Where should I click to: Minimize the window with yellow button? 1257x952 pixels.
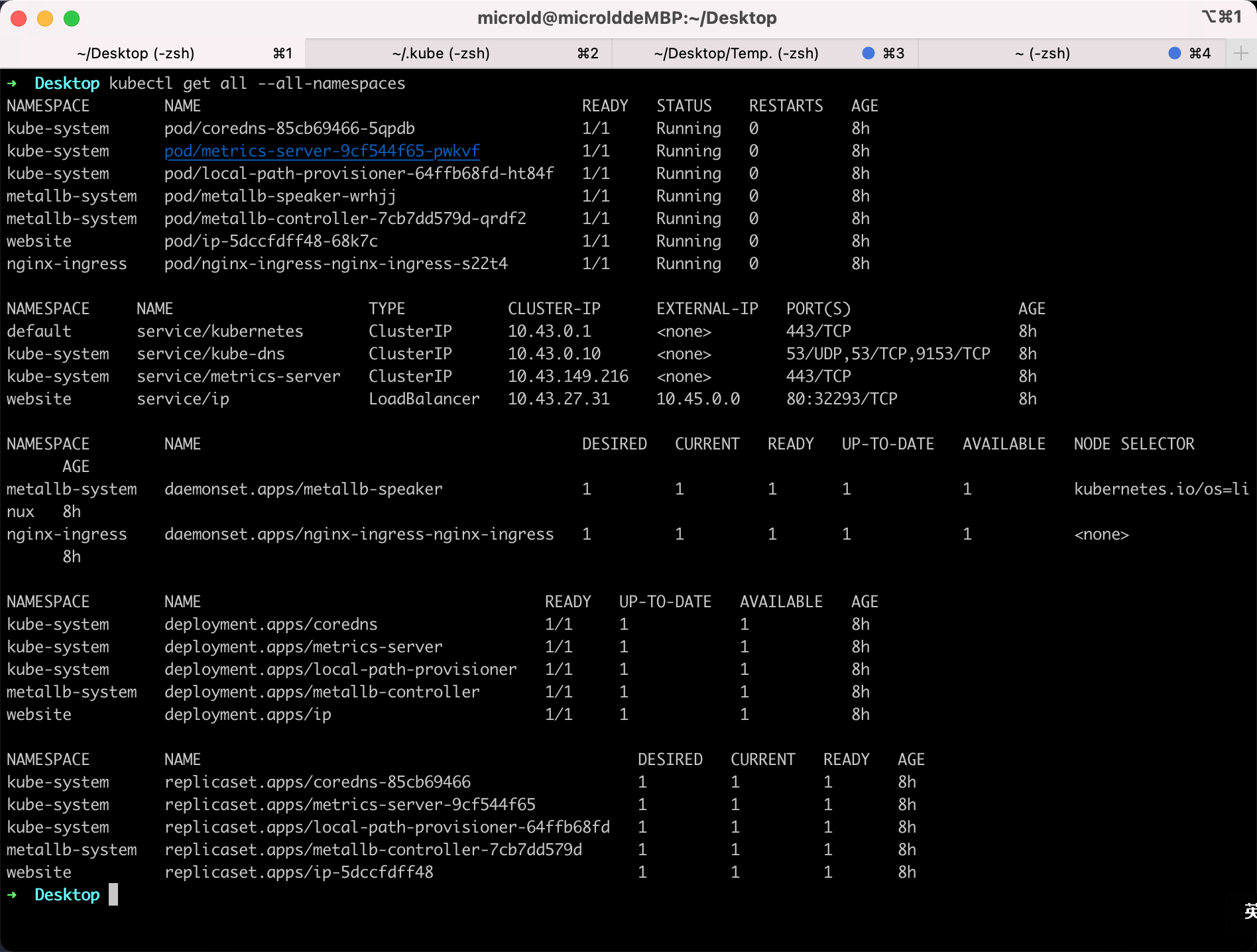click(x=45, y=19)
